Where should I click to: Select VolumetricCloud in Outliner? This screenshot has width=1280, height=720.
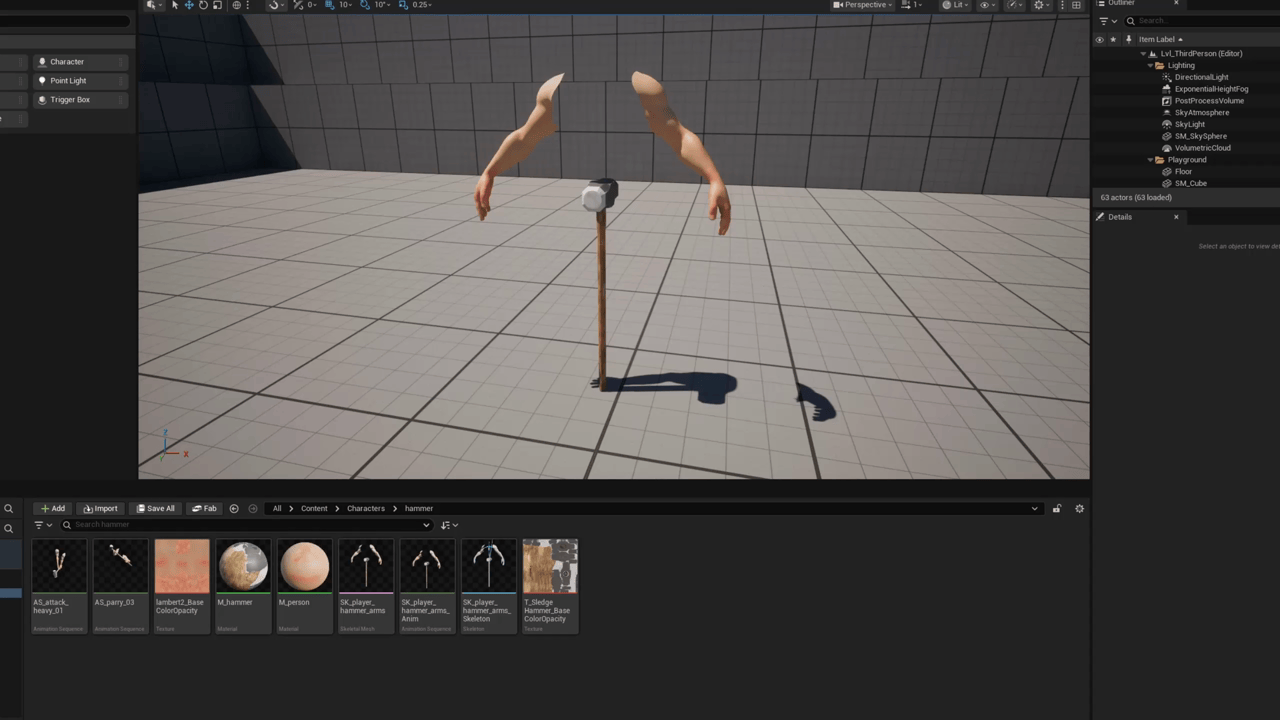pos(1202,148)
